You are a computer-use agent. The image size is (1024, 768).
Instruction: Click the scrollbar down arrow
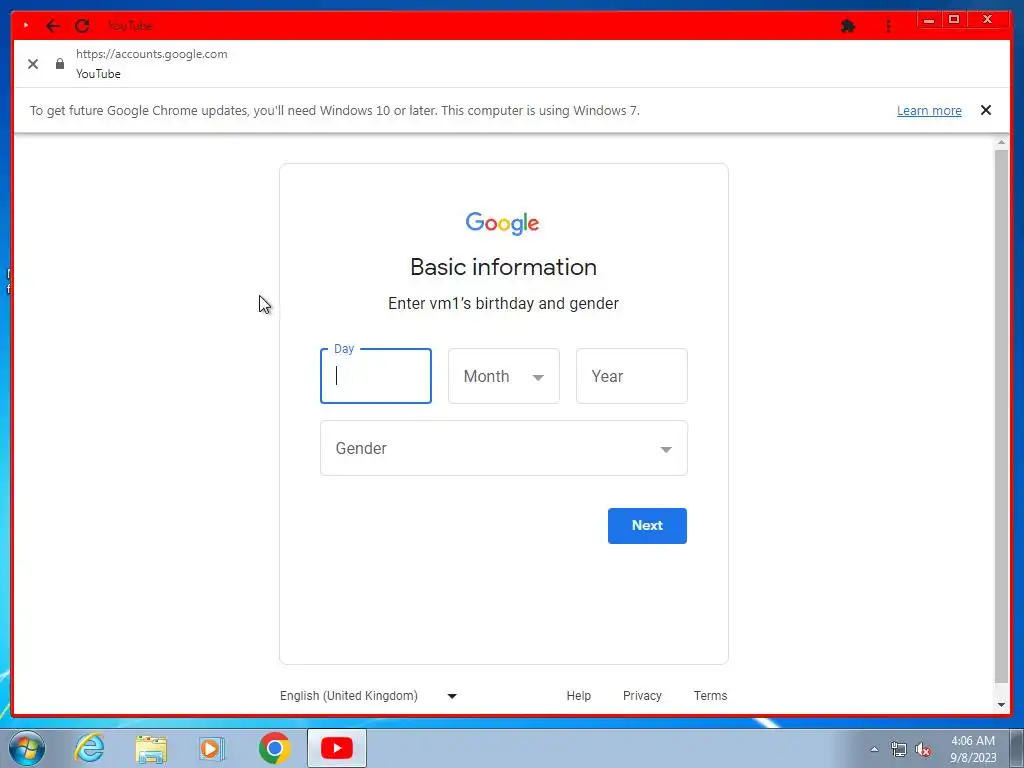coord(1001,705)
